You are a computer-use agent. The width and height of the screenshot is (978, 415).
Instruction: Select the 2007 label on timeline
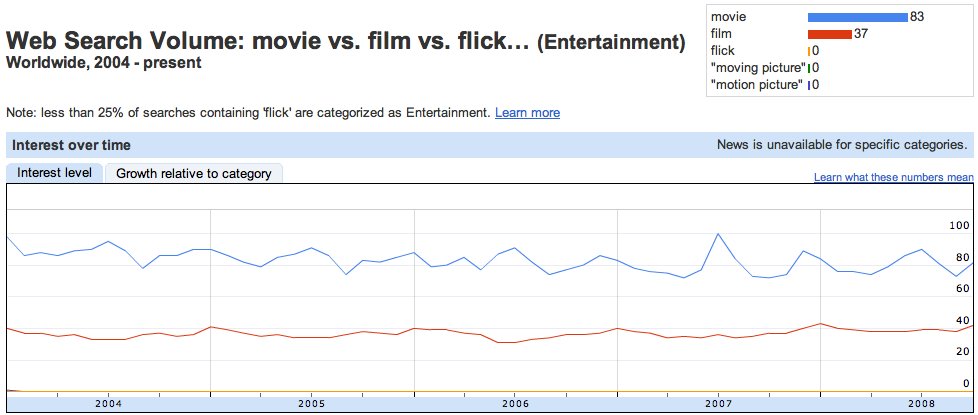click(719, 404)
